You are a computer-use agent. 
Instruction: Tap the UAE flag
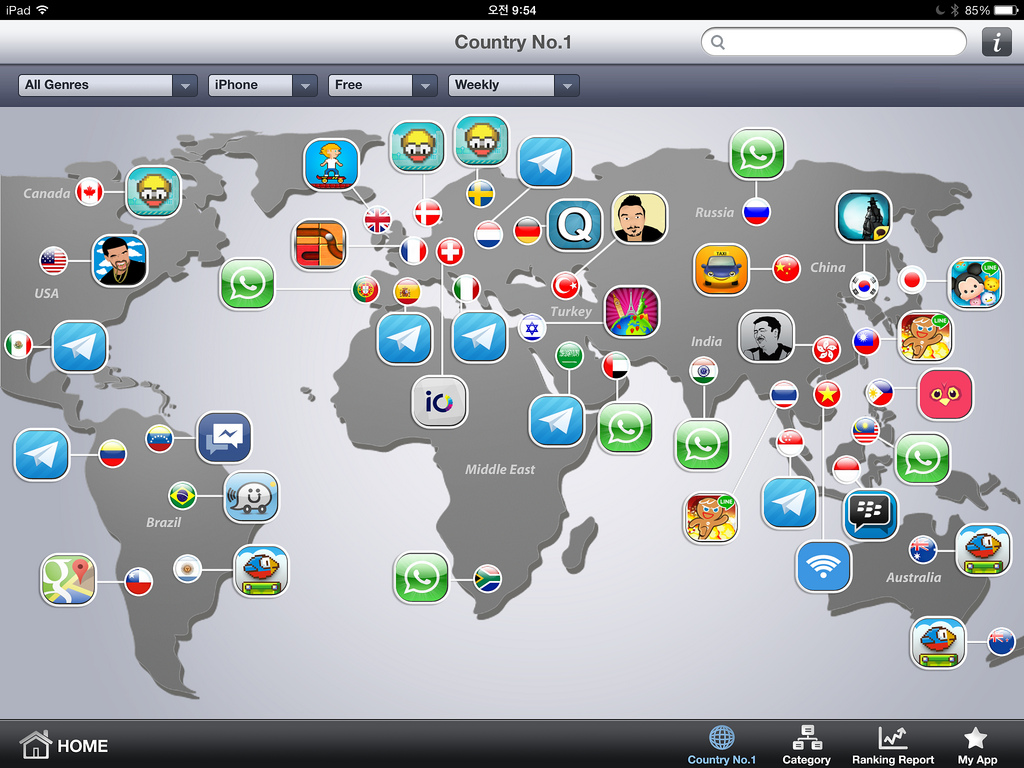pyautogui.click(x=615, y=366)
